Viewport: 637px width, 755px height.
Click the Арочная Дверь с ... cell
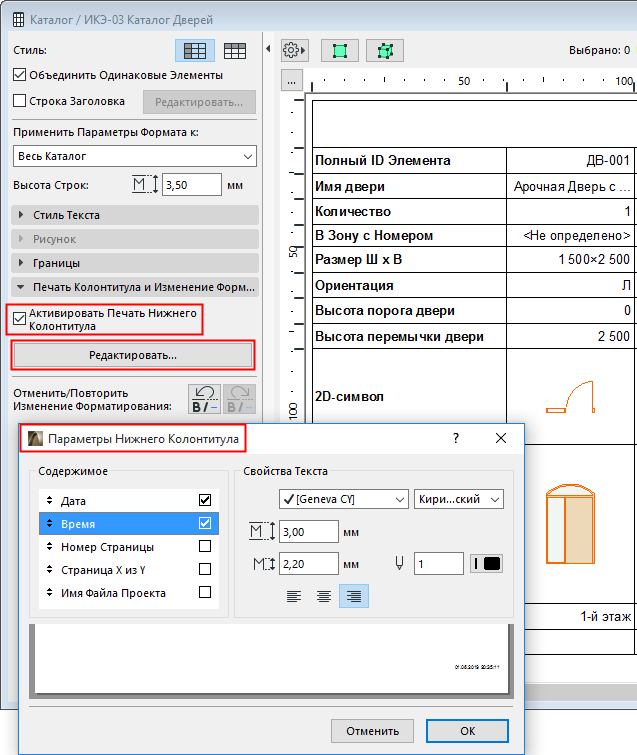(572, 186)
